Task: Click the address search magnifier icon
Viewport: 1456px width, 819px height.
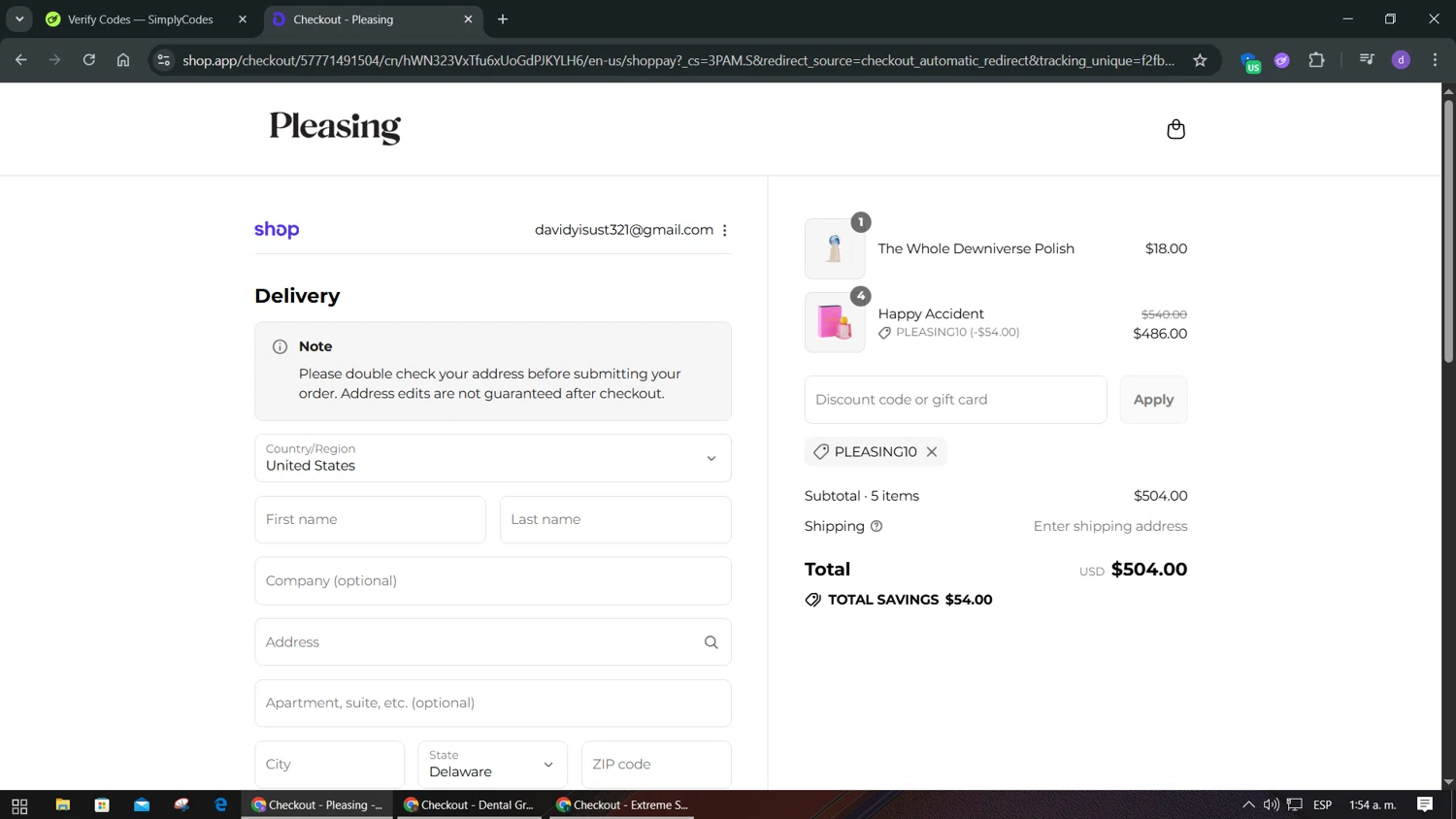Action: (x=711, y=642)
